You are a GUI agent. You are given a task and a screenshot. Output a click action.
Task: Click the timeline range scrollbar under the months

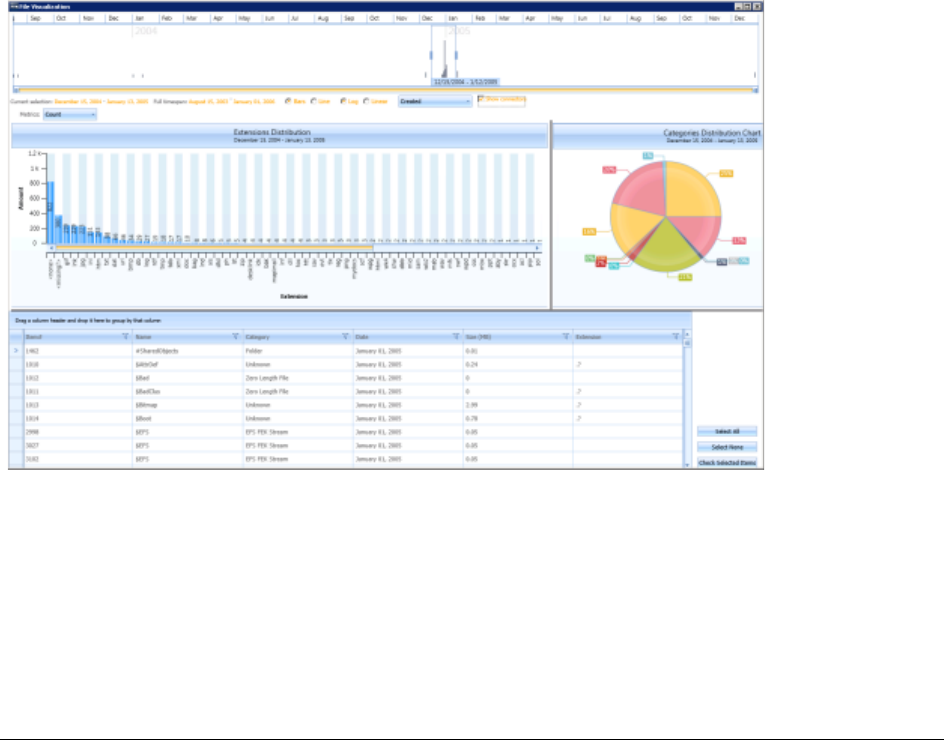click(x=385, y=90)
